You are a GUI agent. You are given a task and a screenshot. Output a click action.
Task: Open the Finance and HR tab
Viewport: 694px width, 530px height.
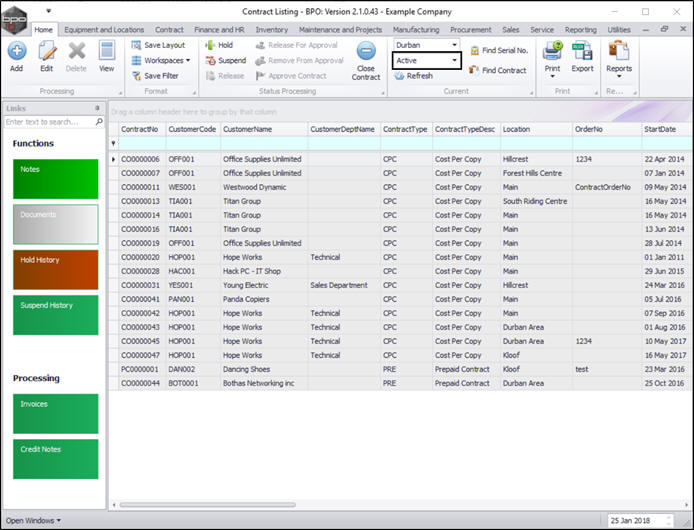pyautogui.click(x=218, y=30)
